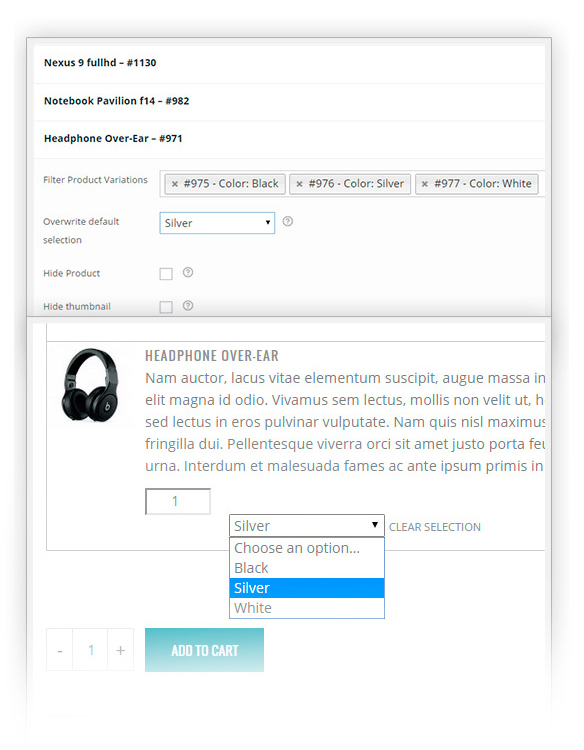Collapse the Silver color dropdown on product
The image size is (584, 750).
coord(307,526)
